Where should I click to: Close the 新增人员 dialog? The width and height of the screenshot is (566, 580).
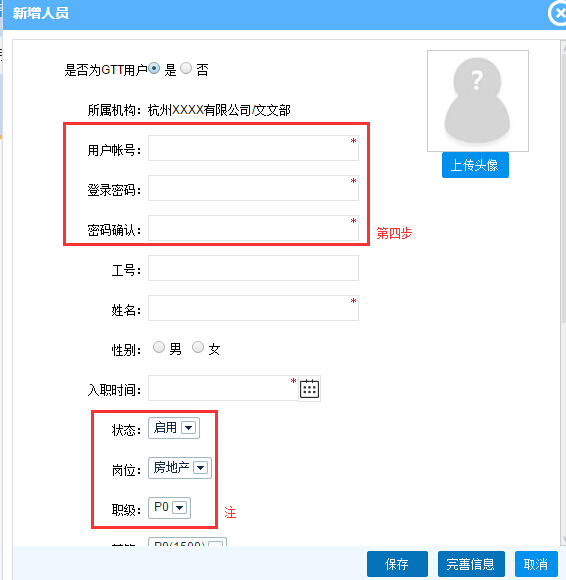click(x=558, y=13)
